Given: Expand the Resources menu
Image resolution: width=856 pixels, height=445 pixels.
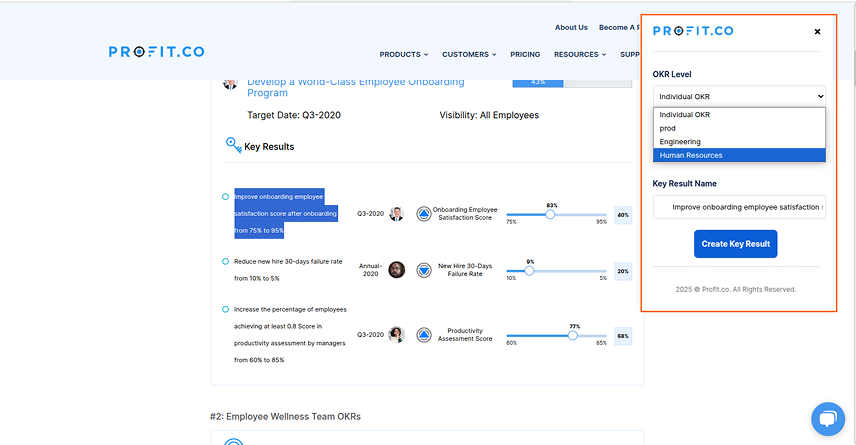Looking at the screenshot, I should pyautogui.click(x=580, y=55).
